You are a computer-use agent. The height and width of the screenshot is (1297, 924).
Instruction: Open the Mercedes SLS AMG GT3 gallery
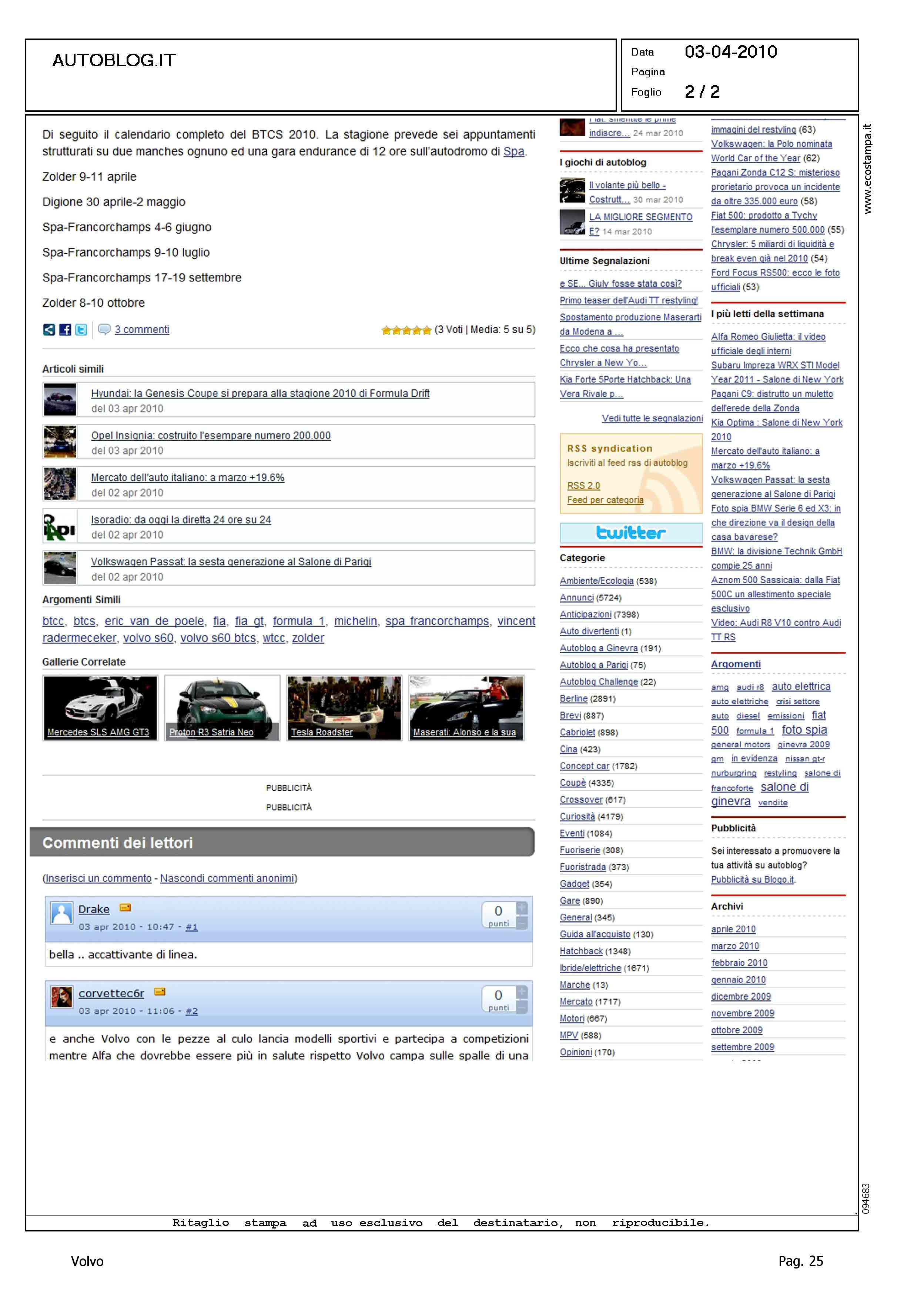[100, 707]
